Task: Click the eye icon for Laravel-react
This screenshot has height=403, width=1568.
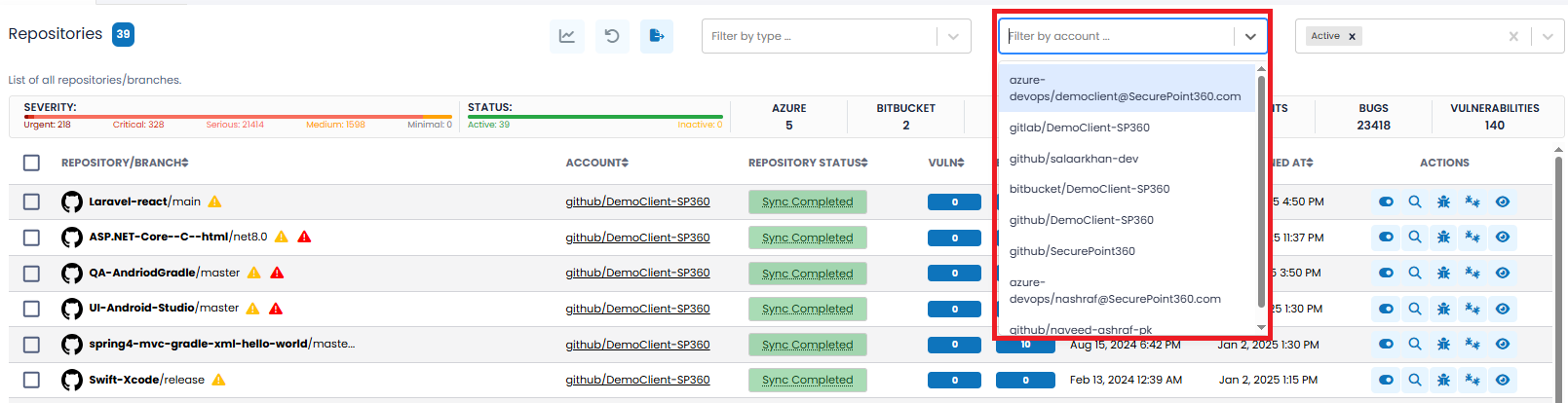Action: (1503, 201)
